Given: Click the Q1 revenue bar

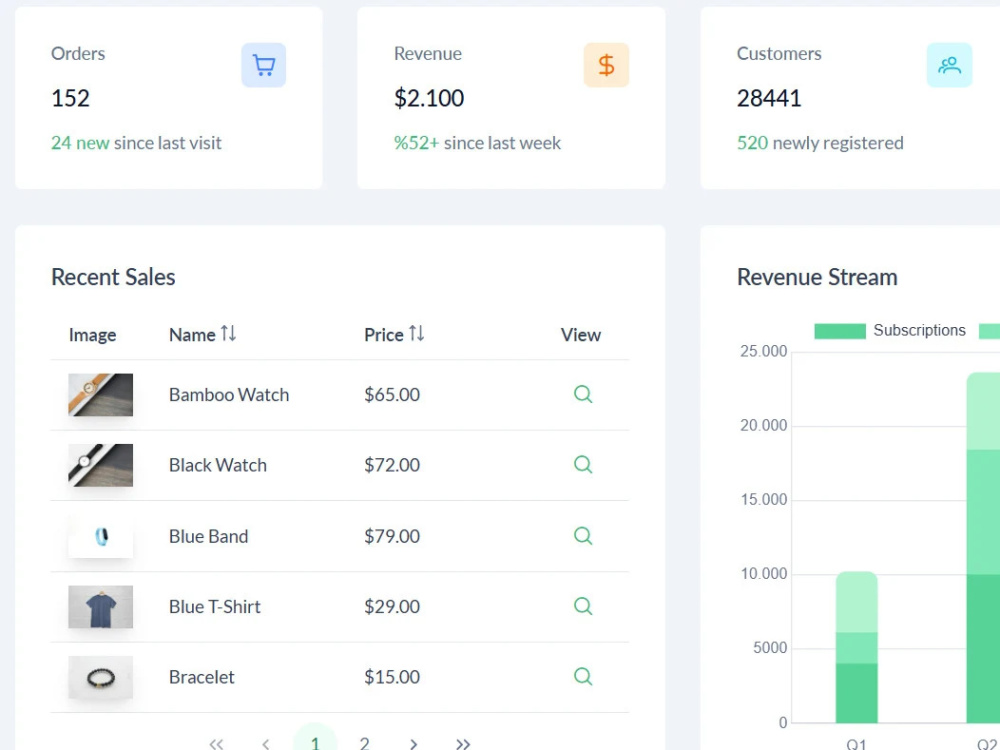Looking at the screenshot, I should (x=857, y=647).
